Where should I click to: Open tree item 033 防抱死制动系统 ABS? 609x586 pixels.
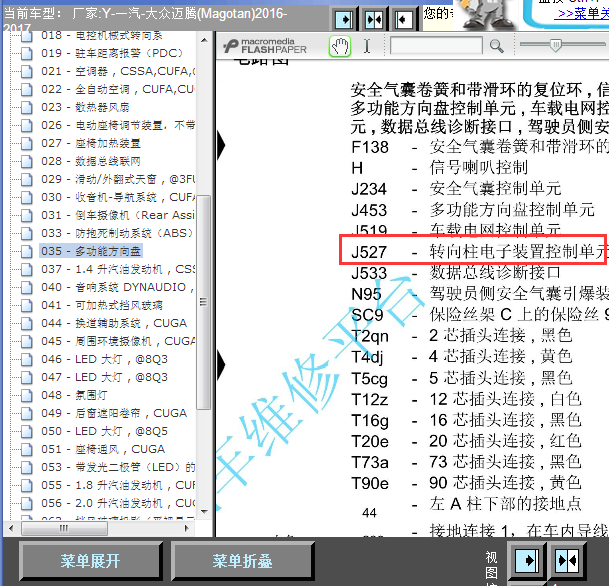click(x=117, y=233)
